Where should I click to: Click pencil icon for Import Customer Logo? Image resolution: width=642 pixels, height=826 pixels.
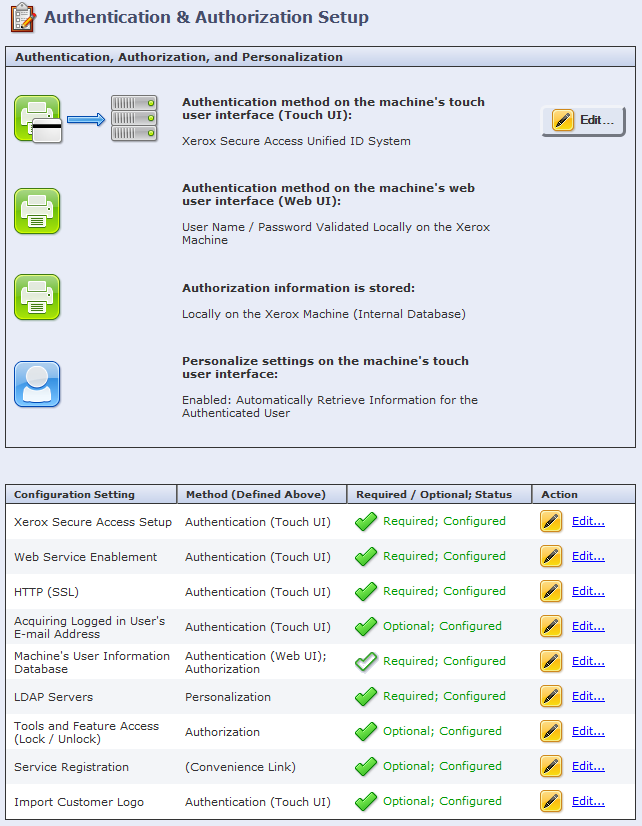coord(551,801)
